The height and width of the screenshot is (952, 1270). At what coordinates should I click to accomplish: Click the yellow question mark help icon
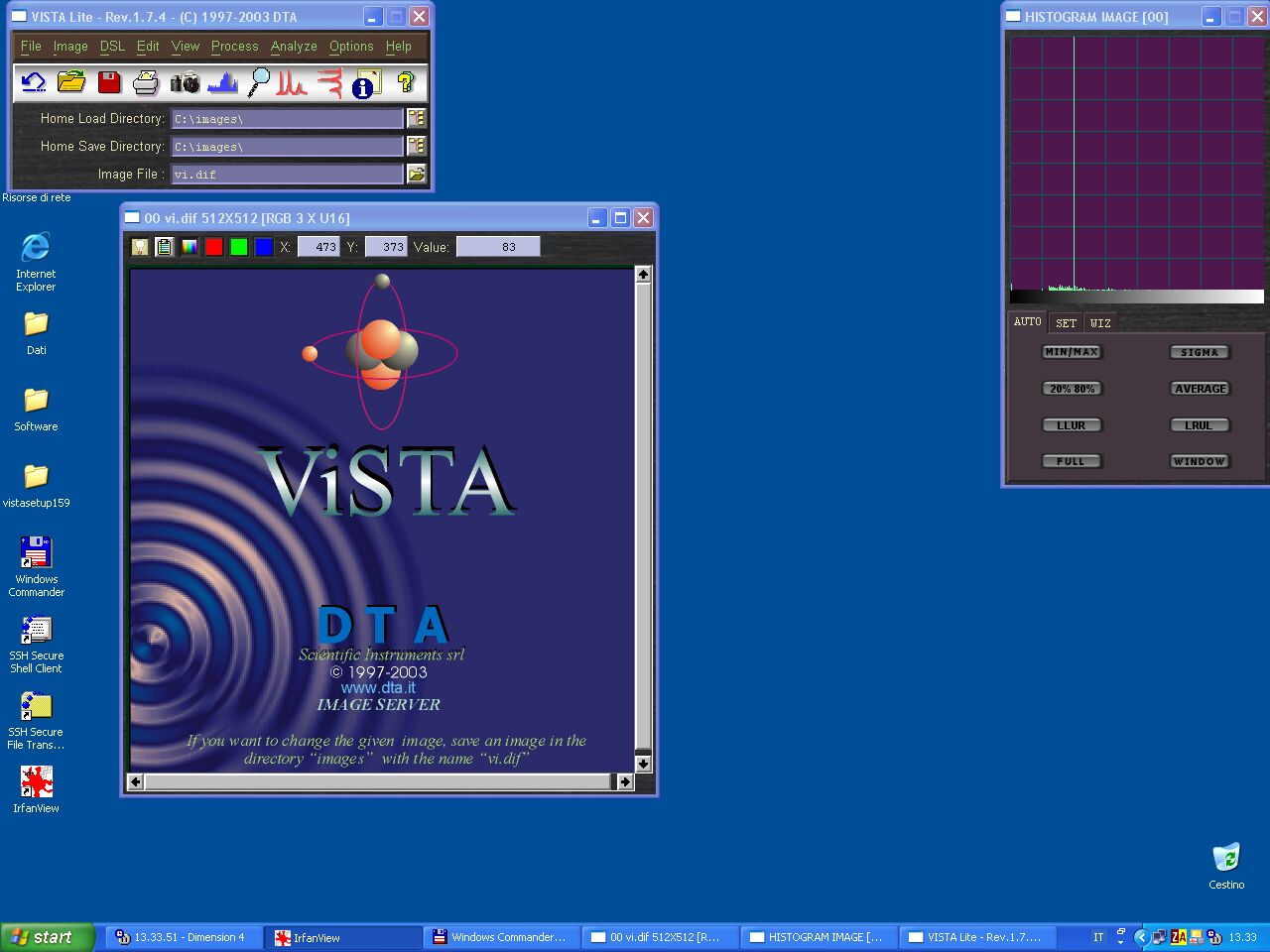(405, 83)
